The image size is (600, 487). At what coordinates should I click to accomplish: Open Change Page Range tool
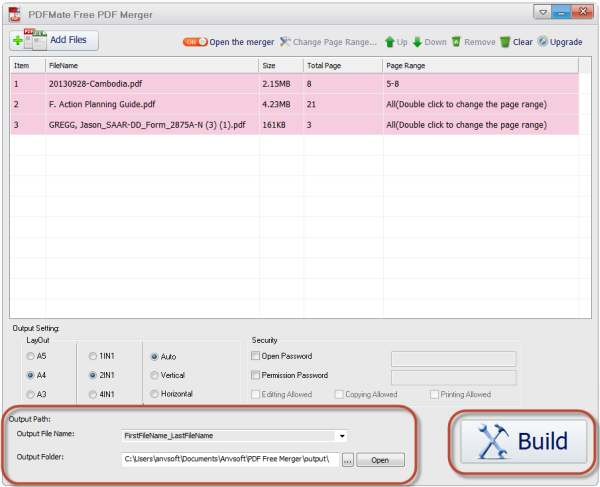coord(328,42)
